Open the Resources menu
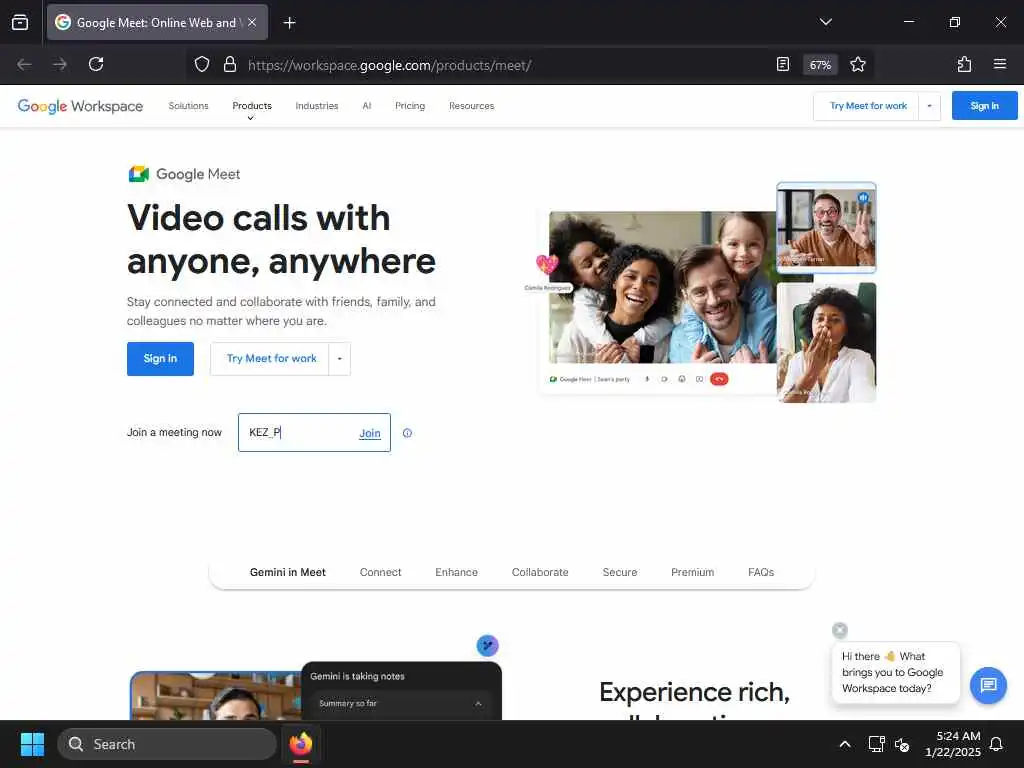 coord(472,106)
